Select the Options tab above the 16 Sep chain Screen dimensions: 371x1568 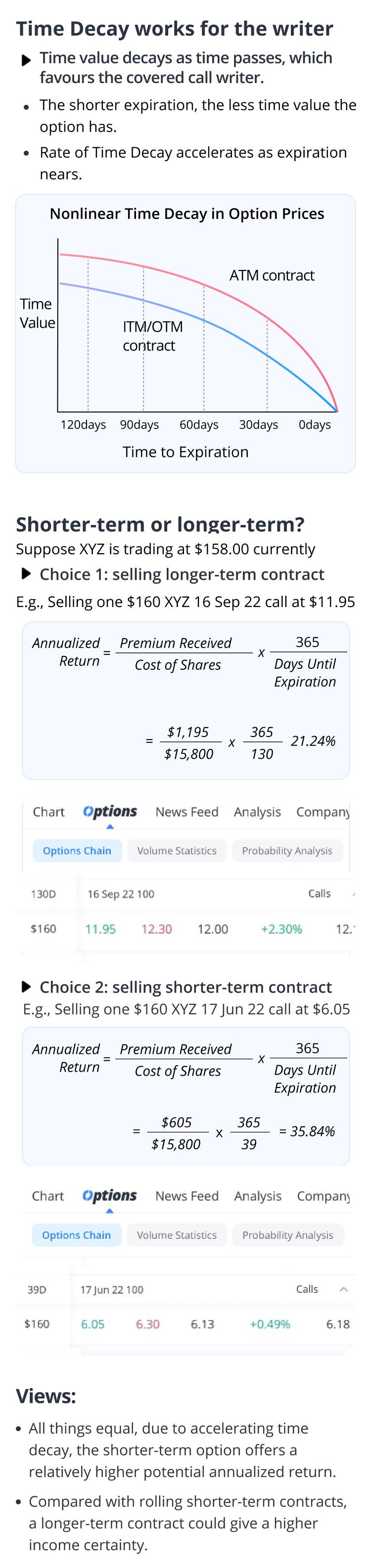tap(110, 812)
